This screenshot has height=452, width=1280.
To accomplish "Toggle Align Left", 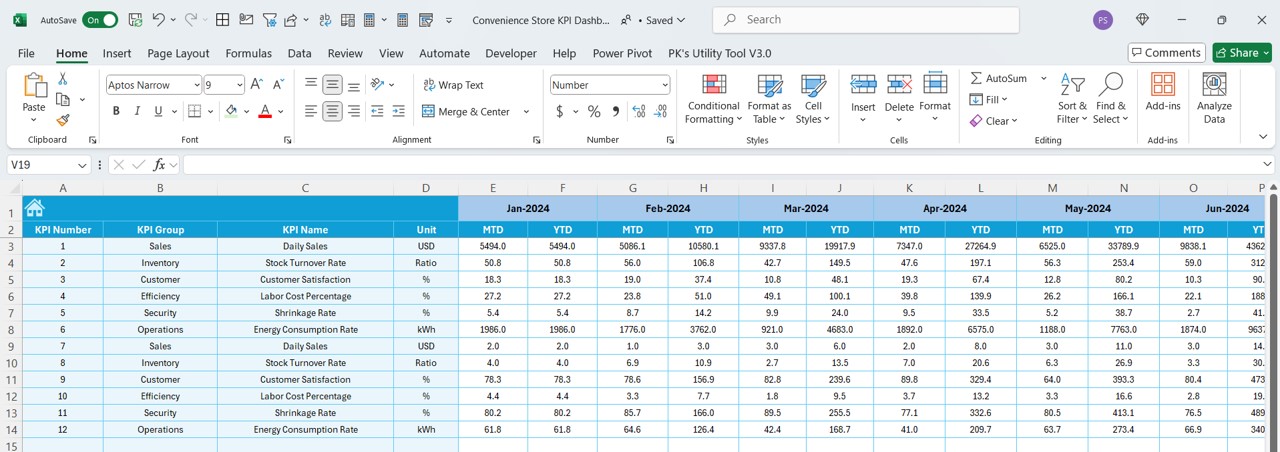I will point(311,111).
